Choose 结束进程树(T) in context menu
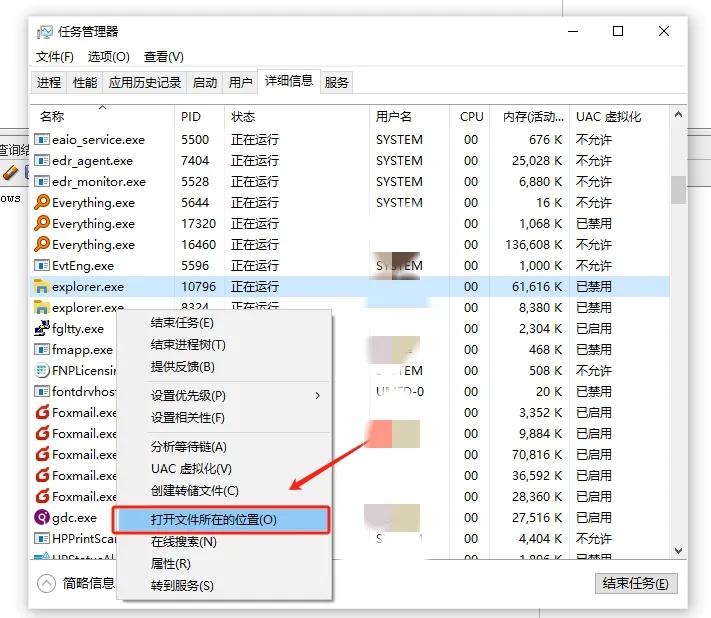 [224, 345]
